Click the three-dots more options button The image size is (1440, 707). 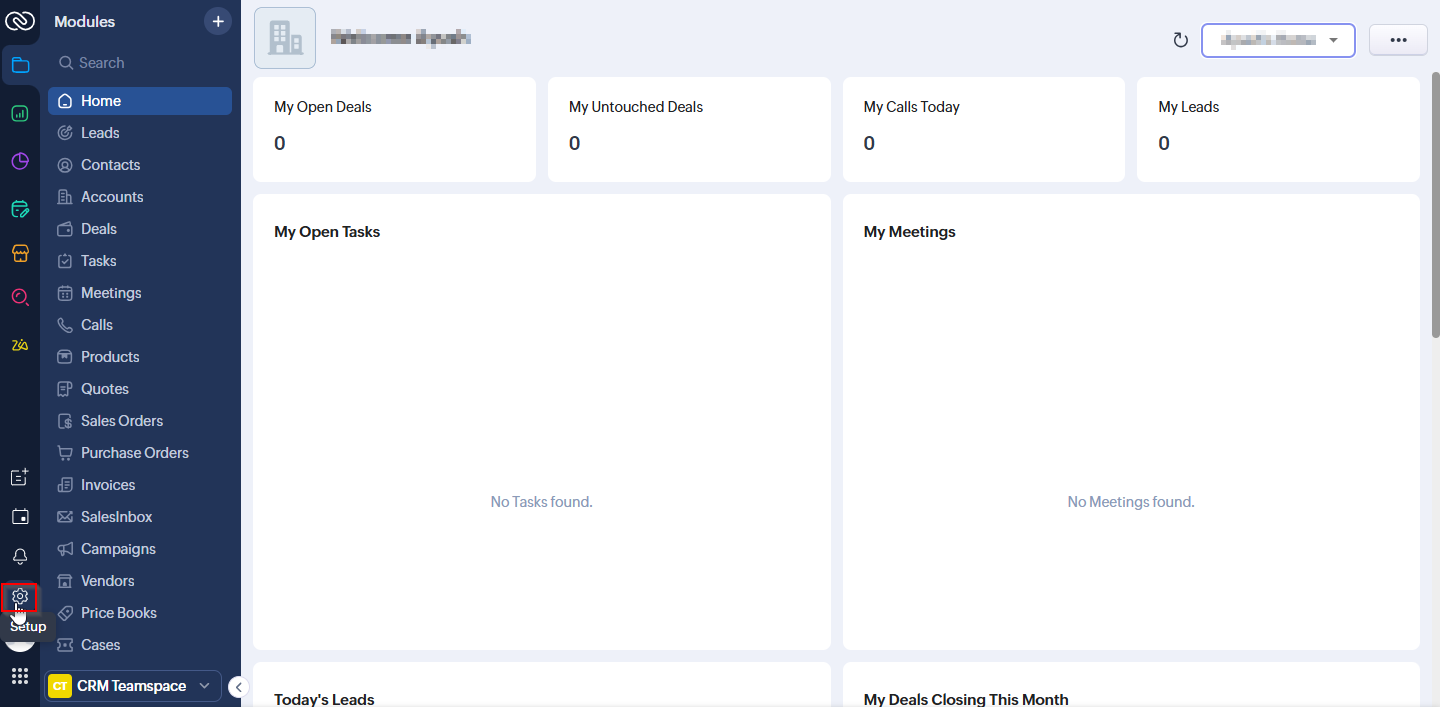1398,40
